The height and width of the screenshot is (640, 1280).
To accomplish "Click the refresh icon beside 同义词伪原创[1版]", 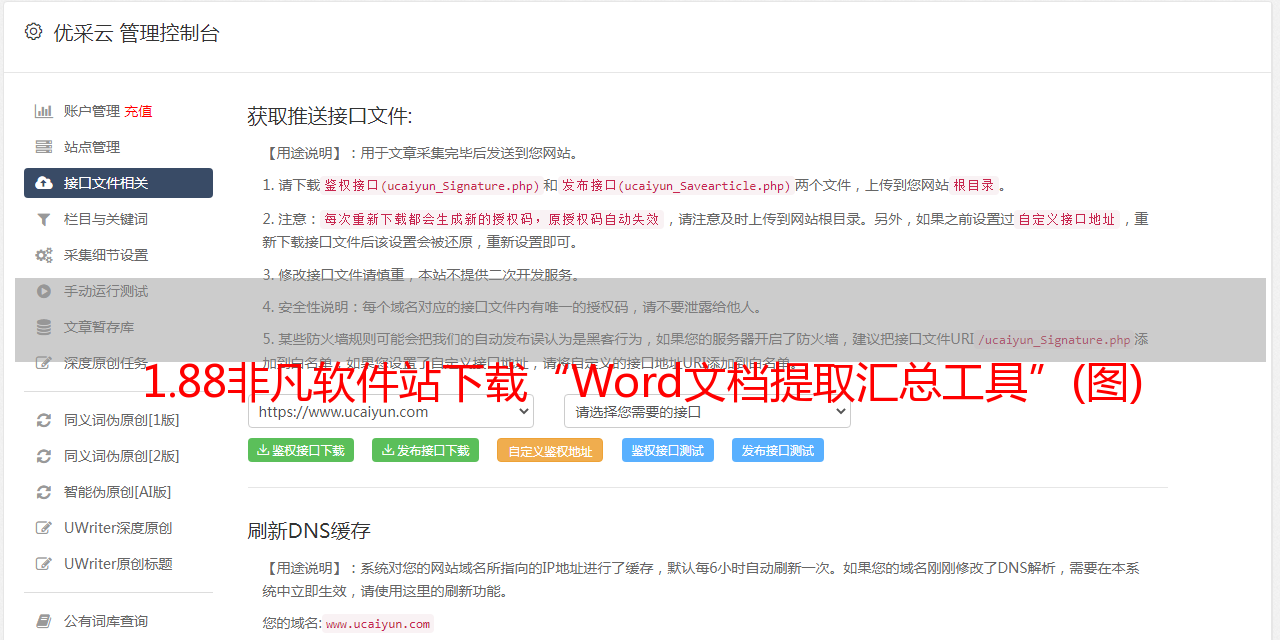I will [x=44, y=420].
